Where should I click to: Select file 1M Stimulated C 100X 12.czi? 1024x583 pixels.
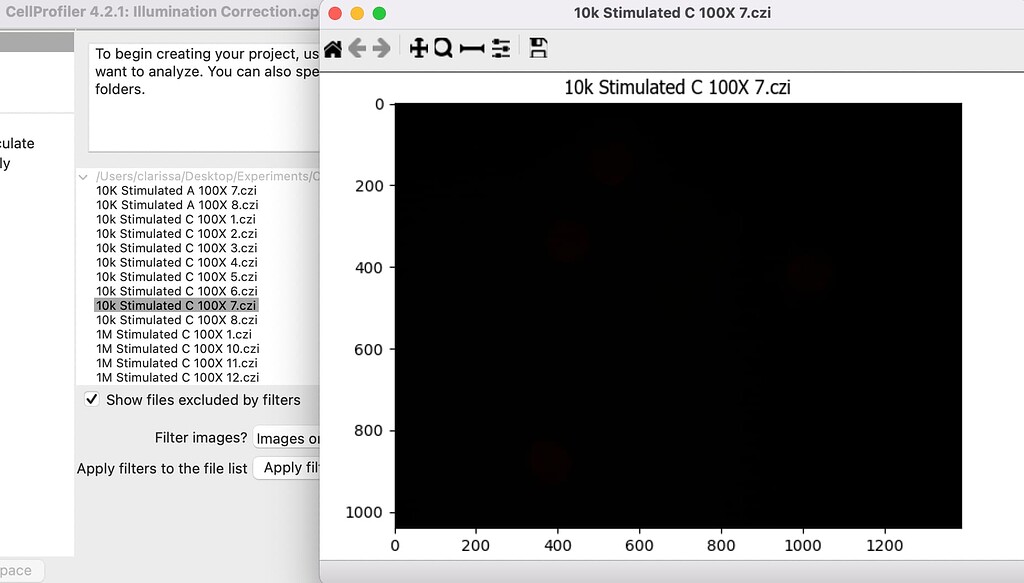pos(171,377)
